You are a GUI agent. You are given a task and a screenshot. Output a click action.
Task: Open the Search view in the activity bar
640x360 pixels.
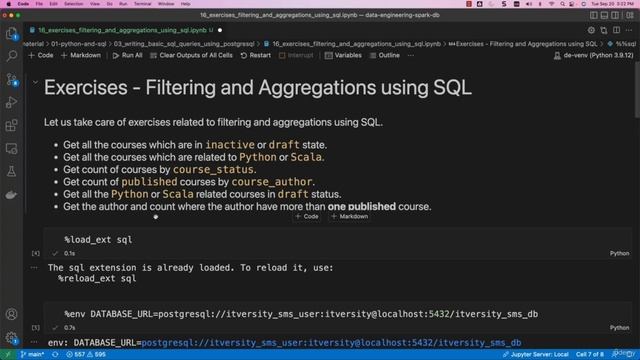(x=11, y=56)
